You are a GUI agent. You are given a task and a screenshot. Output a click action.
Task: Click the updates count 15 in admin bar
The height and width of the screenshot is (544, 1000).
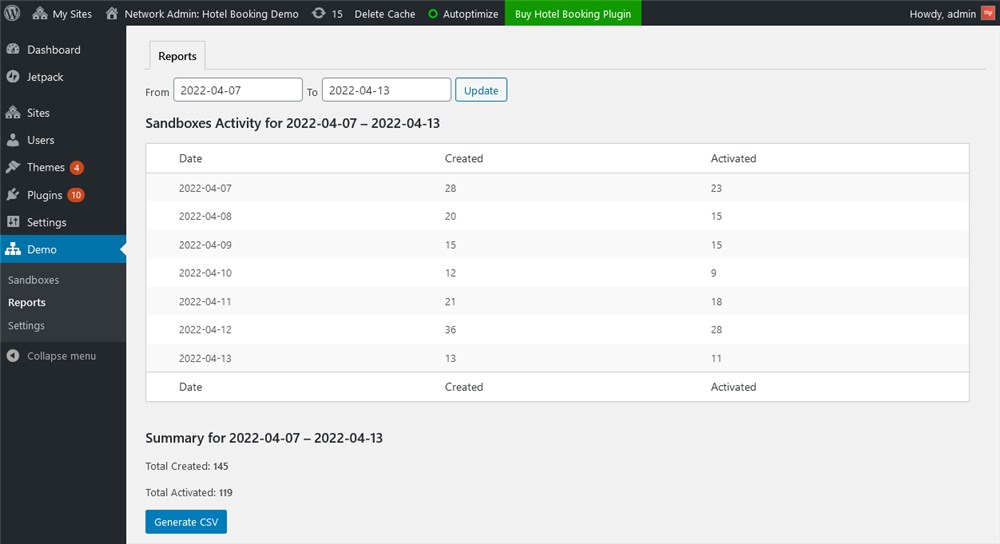point(337,14)
